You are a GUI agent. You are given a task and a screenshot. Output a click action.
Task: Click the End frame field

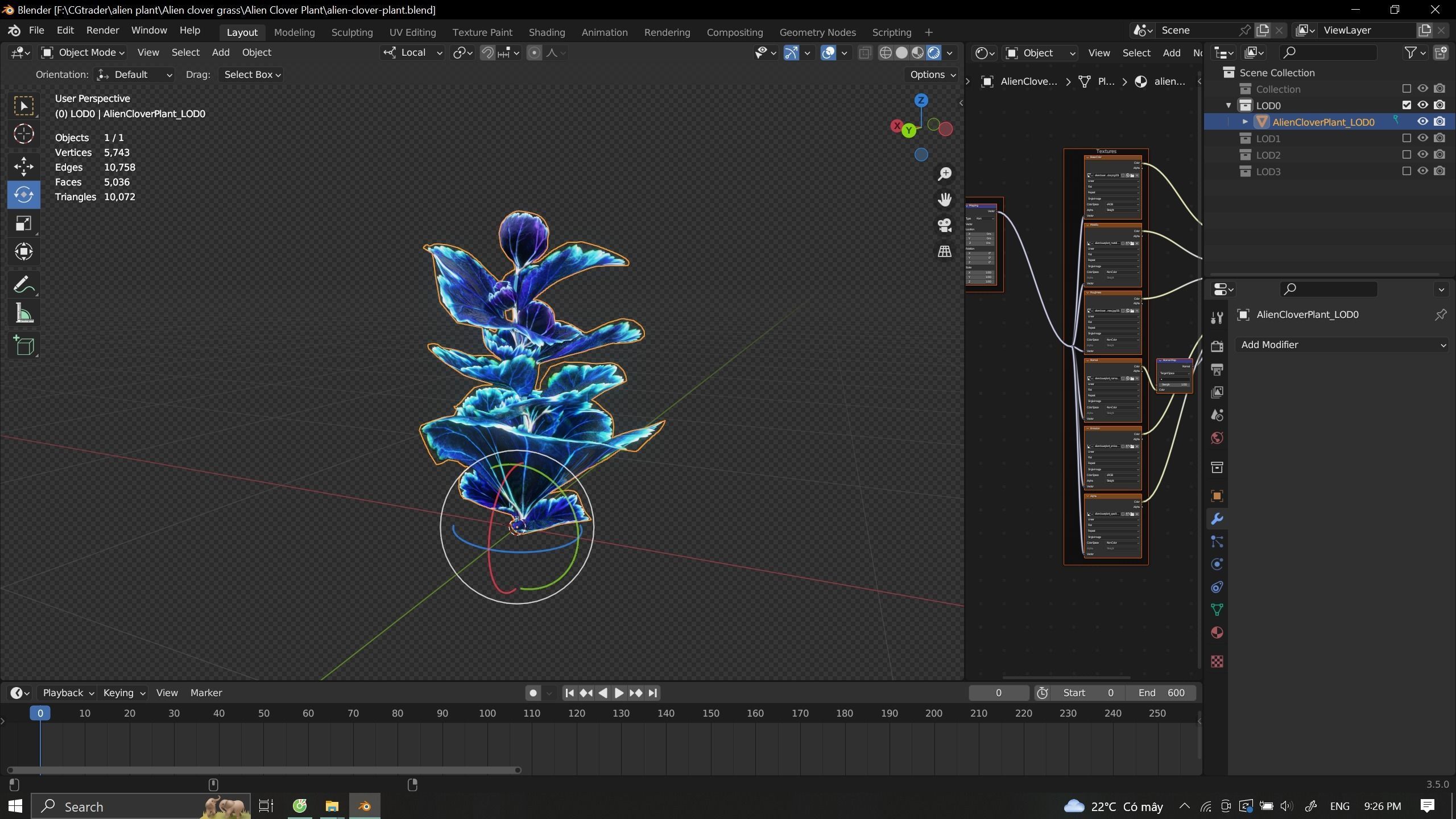click(1161, 693)
